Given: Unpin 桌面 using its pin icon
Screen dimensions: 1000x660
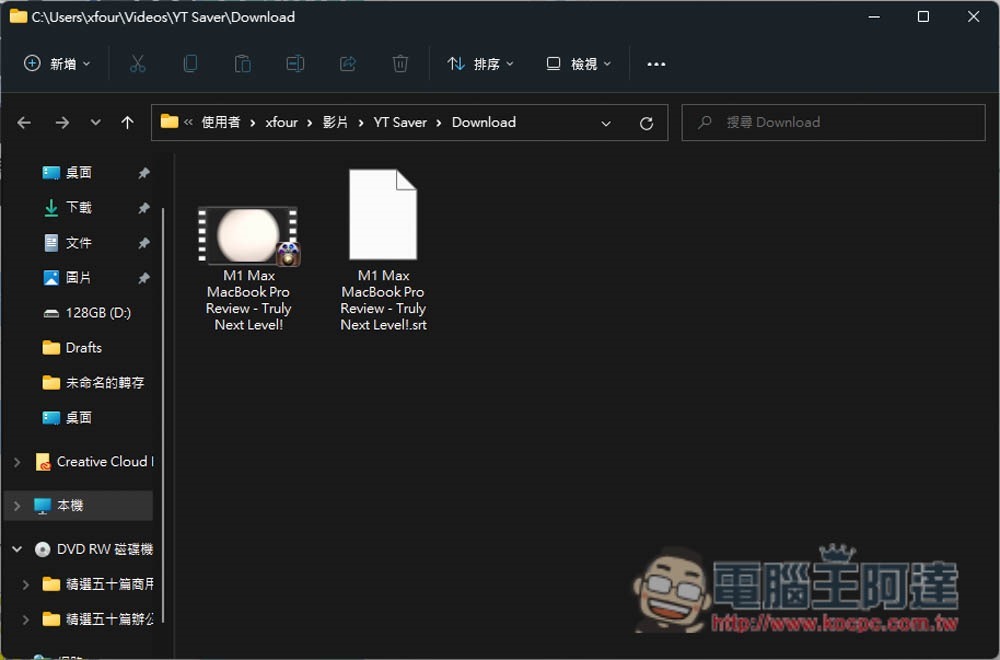Looking at the screenshot, I should tap(143, 173).
